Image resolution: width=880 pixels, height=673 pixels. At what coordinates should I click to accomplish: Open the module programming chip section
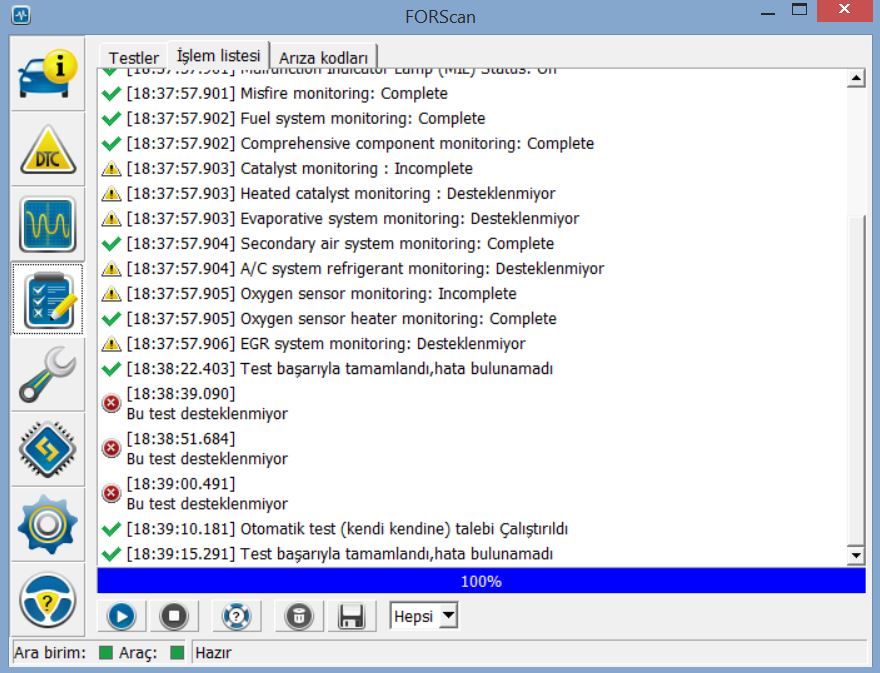48,450
